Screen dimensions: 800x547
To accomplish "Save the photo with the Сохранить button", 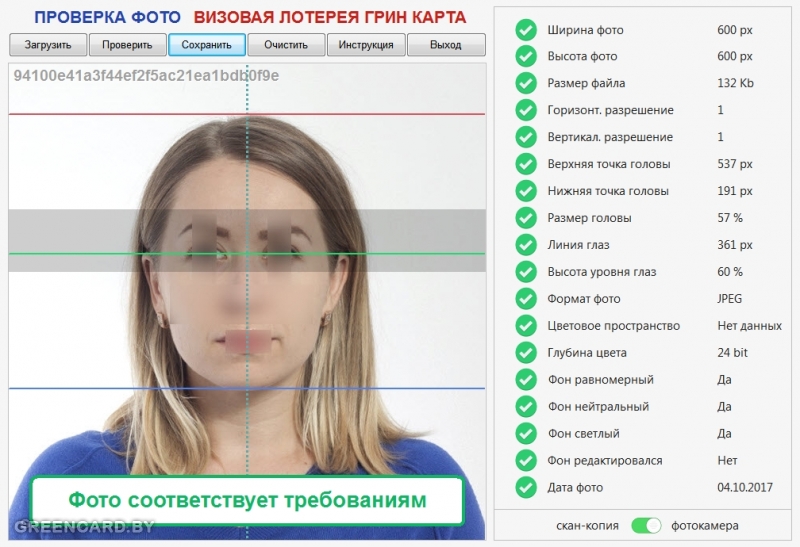I will (x=207, y=45).
